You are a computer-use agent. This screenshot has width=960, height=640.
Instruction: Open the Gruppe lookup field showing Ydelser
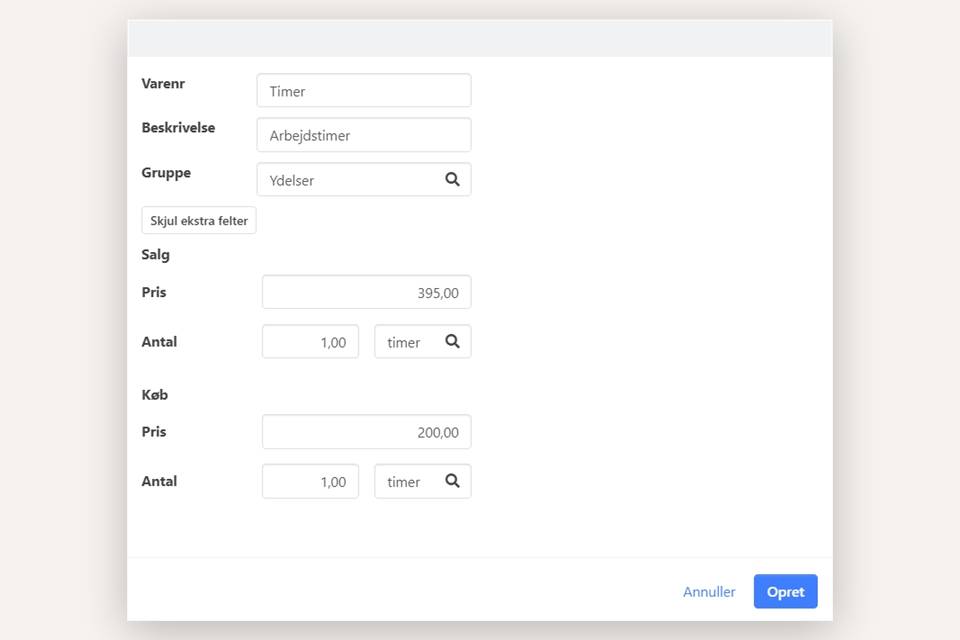(350, 180)
